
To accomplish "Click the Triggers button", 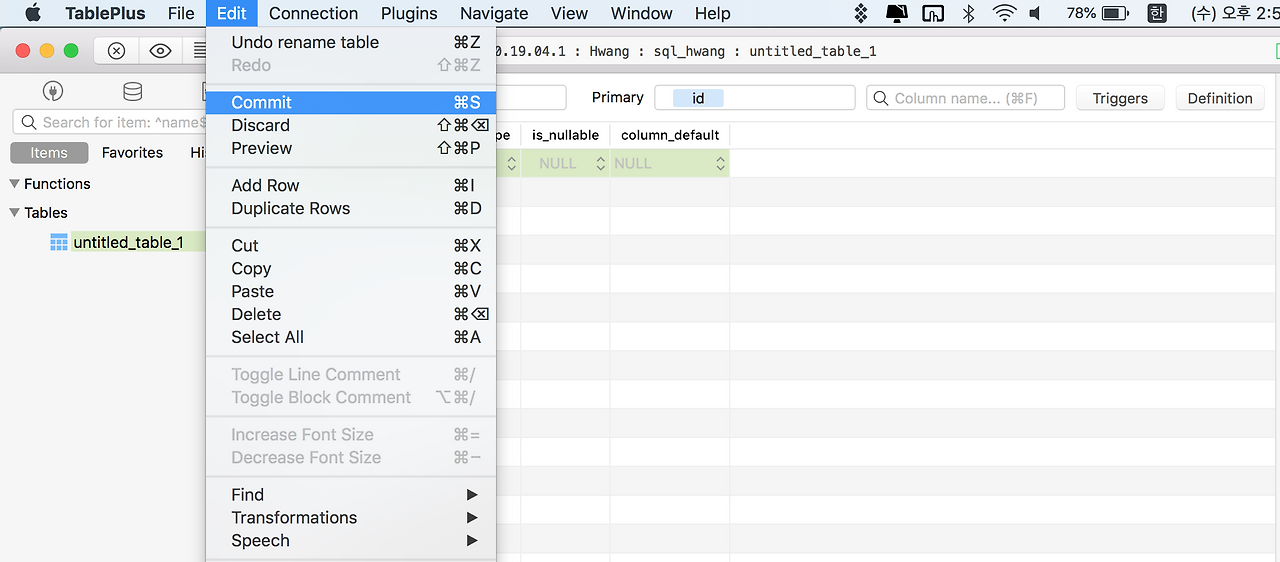I will tap(1120, 98).
